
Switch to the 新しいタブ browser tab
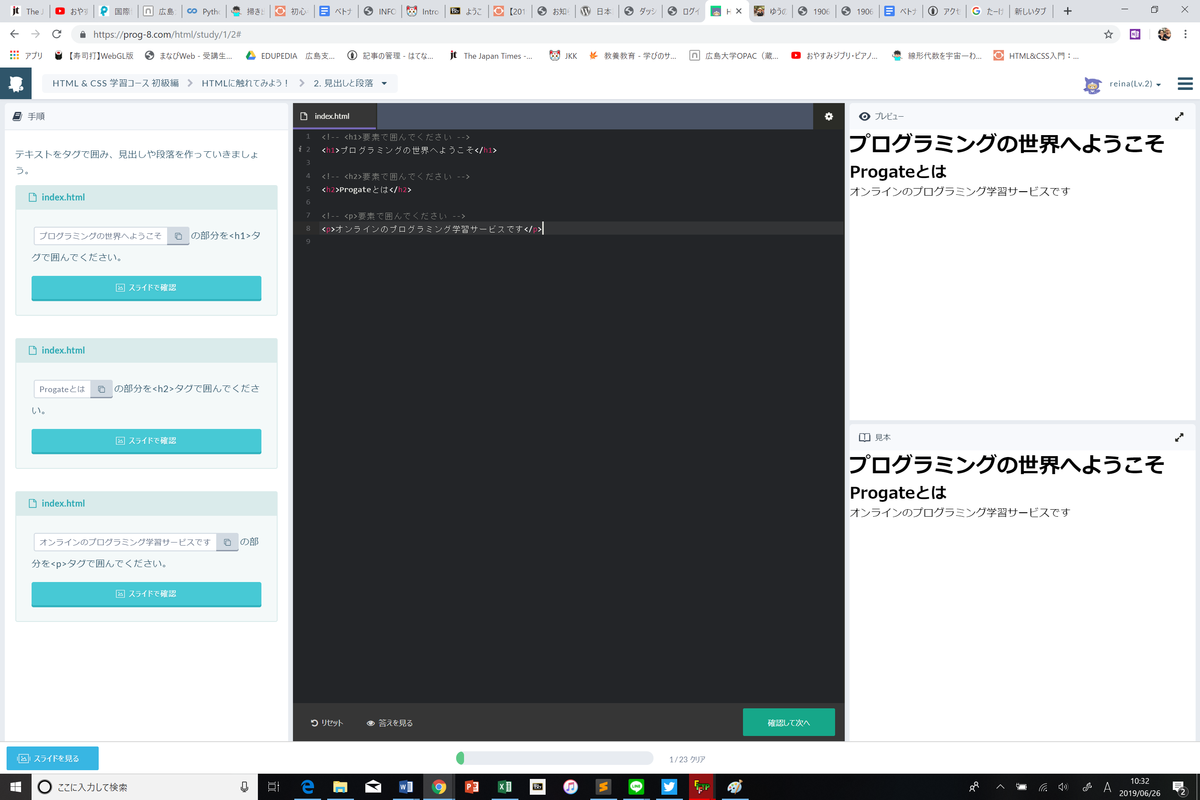point(1030,11)
